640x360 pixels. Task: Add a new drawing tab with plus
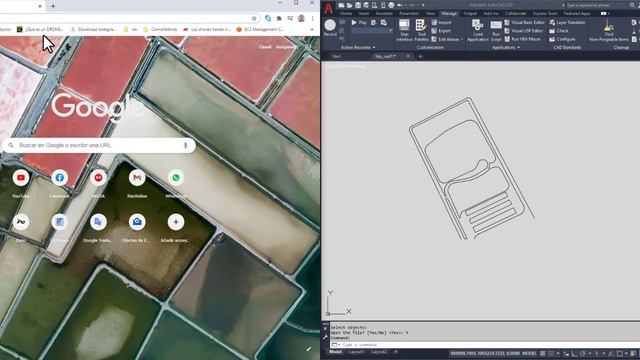click(420, 56)
